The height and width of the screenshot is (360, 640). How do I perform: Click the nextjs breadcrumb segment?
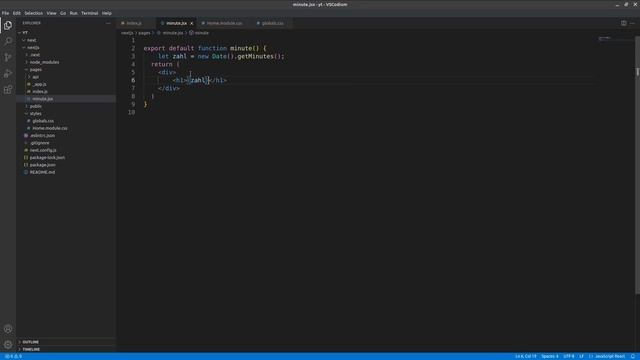pos(127,33)
